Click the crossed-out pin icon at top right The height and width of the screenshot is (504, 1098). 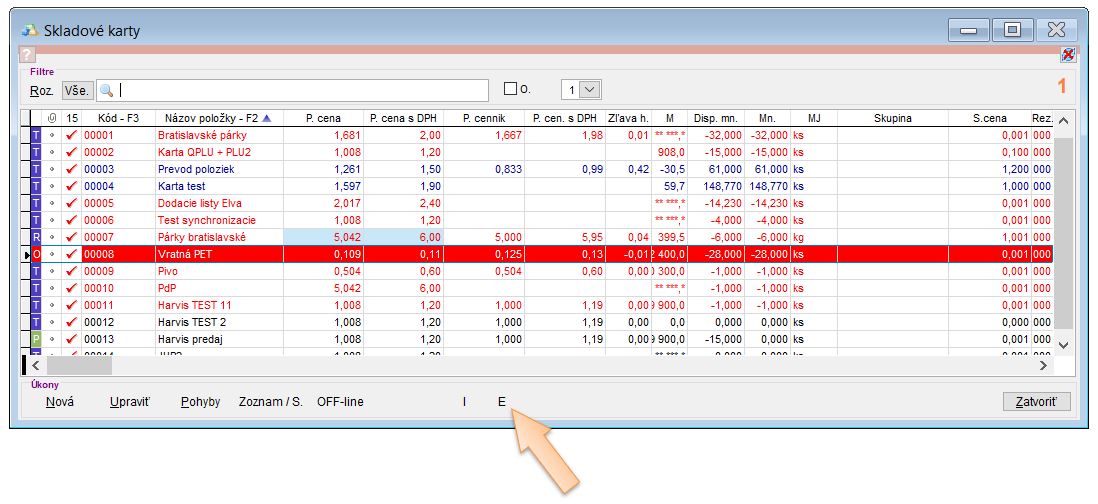(x=1068, y=54)
